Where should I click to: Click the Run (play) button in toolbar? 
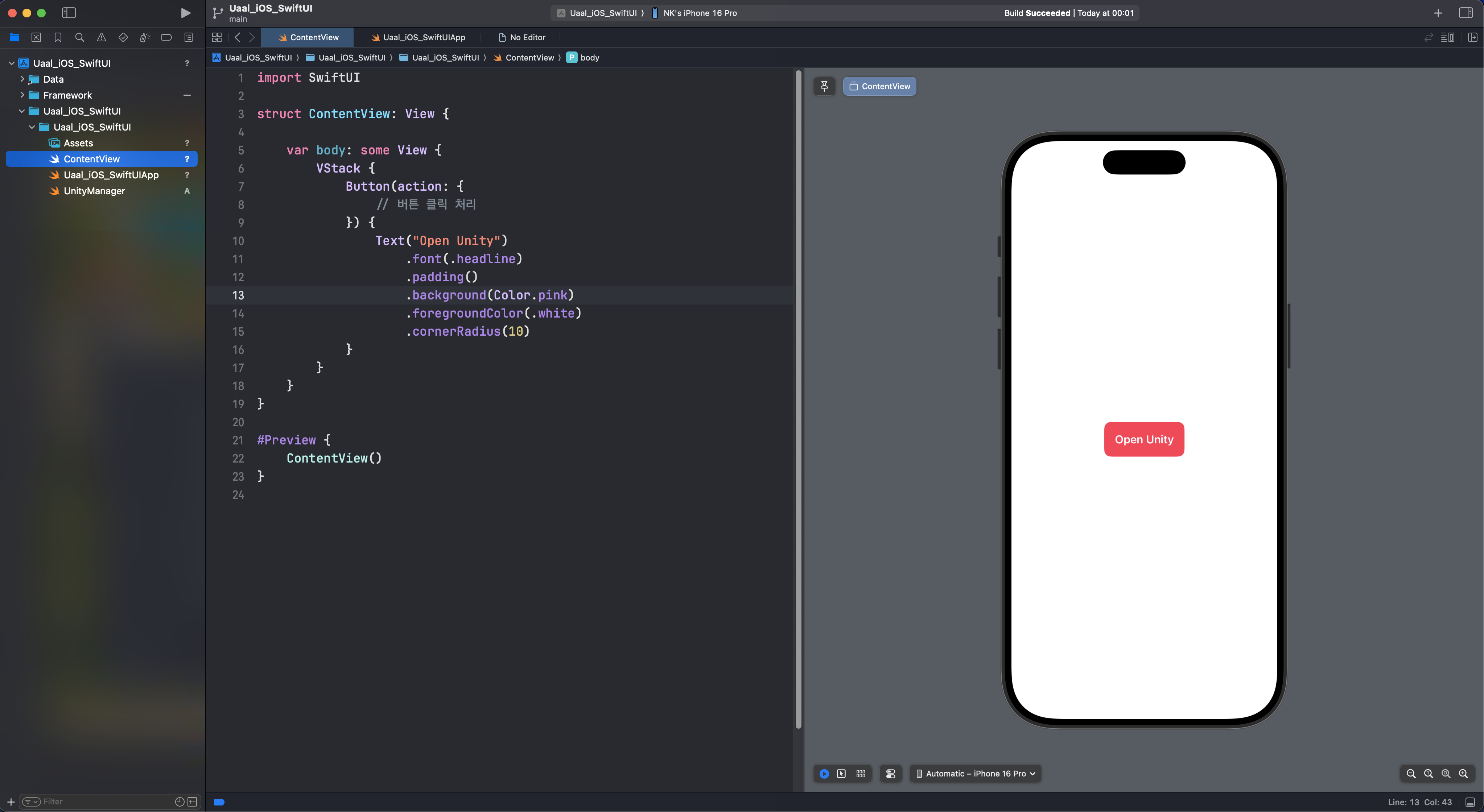pyautogui.click(x=185, y=13)
